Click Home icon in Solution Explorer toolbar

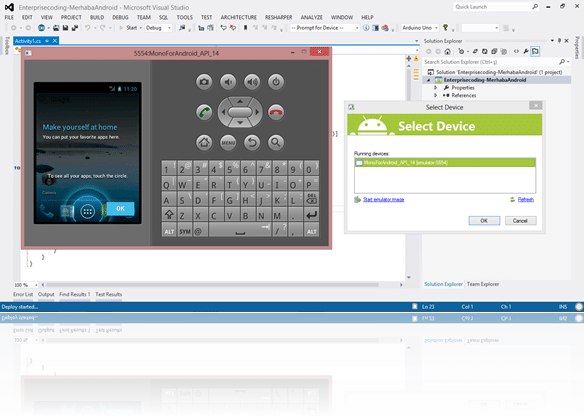coord(447,51)
